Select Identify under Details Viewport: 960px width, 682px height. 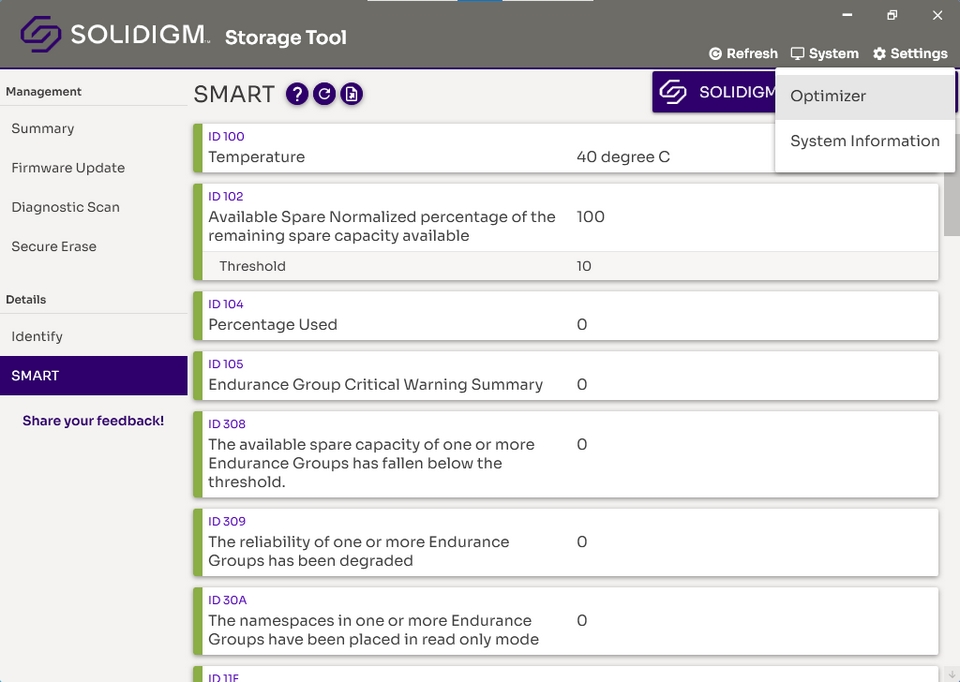pos(94,337)
